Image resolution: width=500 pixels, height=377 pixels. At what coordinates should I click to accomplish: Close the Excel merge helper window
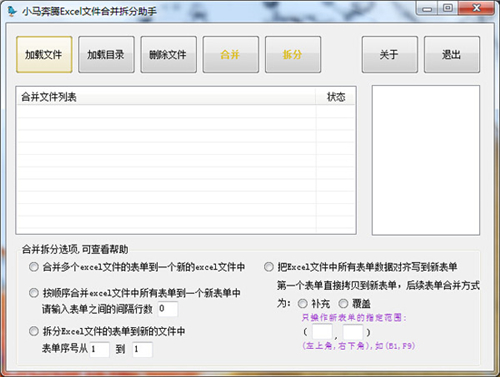pyautogui.click(x=476, y=9)
